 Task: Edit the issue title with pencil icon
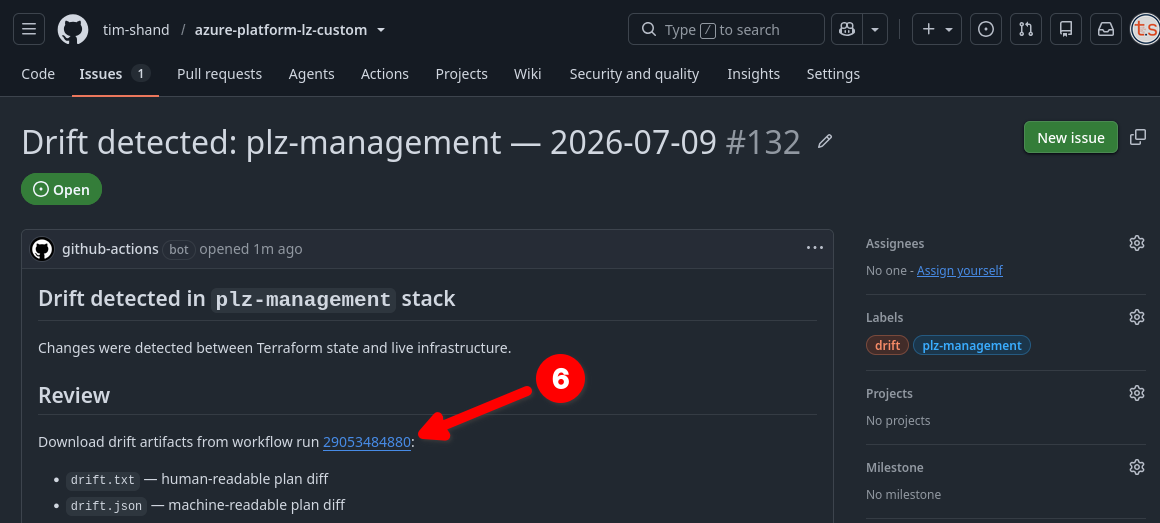[x=825, y=141]
